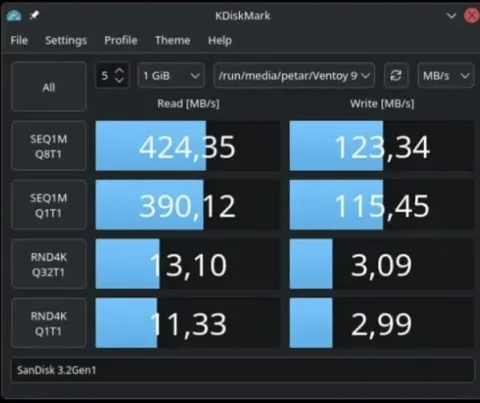Toggle the pin window icon

coord(34,15)
